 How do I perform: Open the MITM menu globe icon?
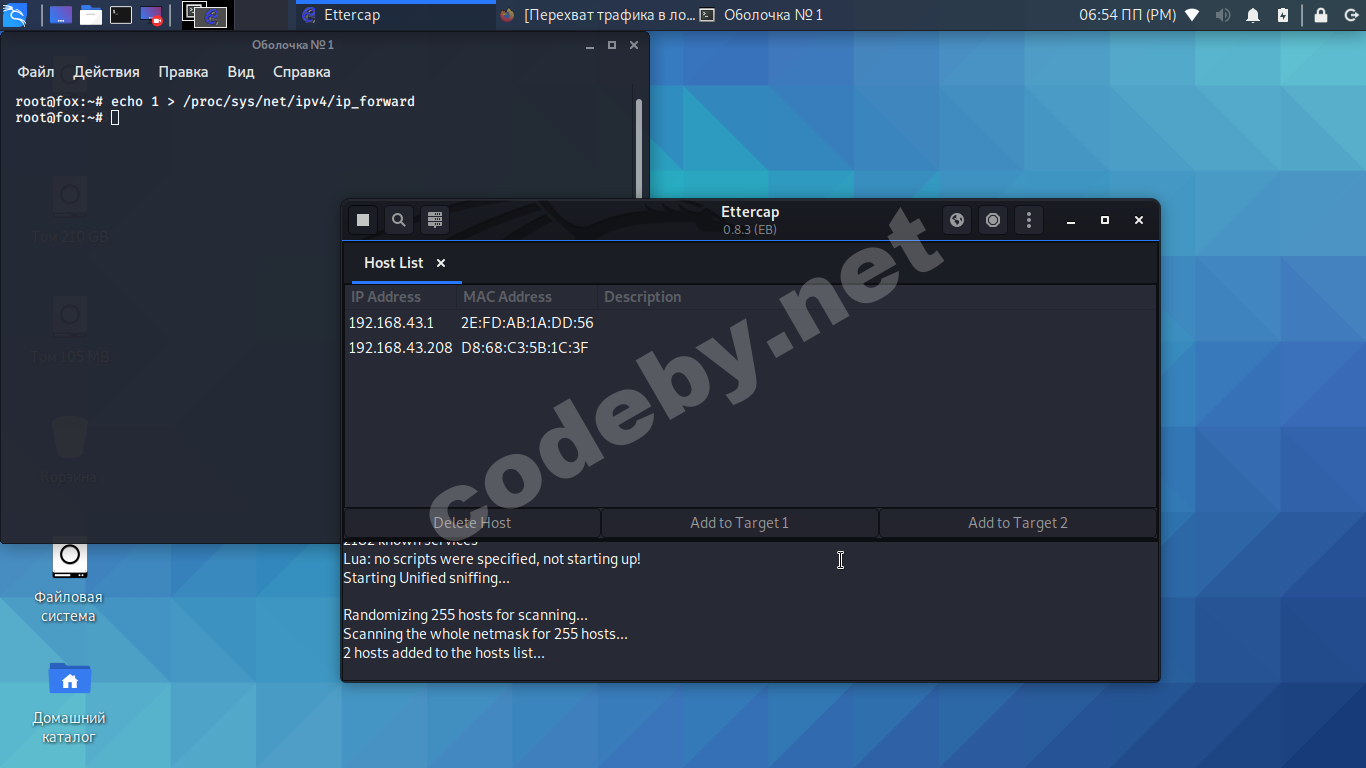957,220
